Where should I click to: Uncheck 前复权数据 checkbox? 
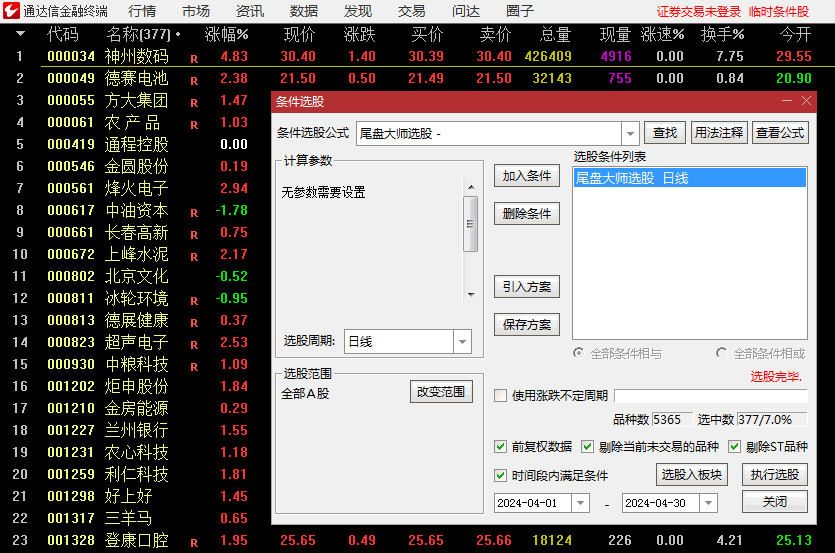point(500,446)
